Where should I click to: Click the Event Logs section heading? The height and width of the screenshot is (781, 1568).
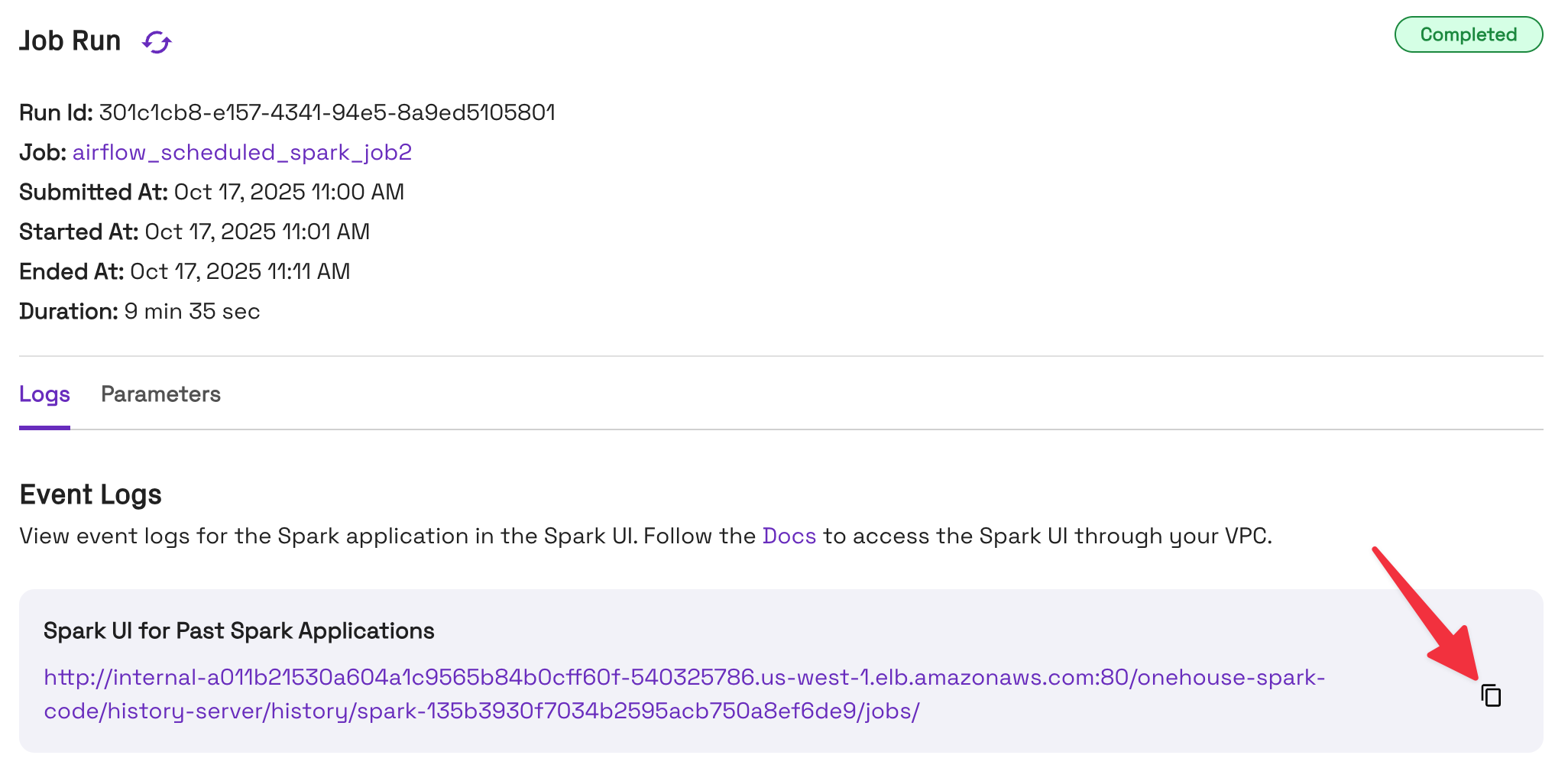90,495
